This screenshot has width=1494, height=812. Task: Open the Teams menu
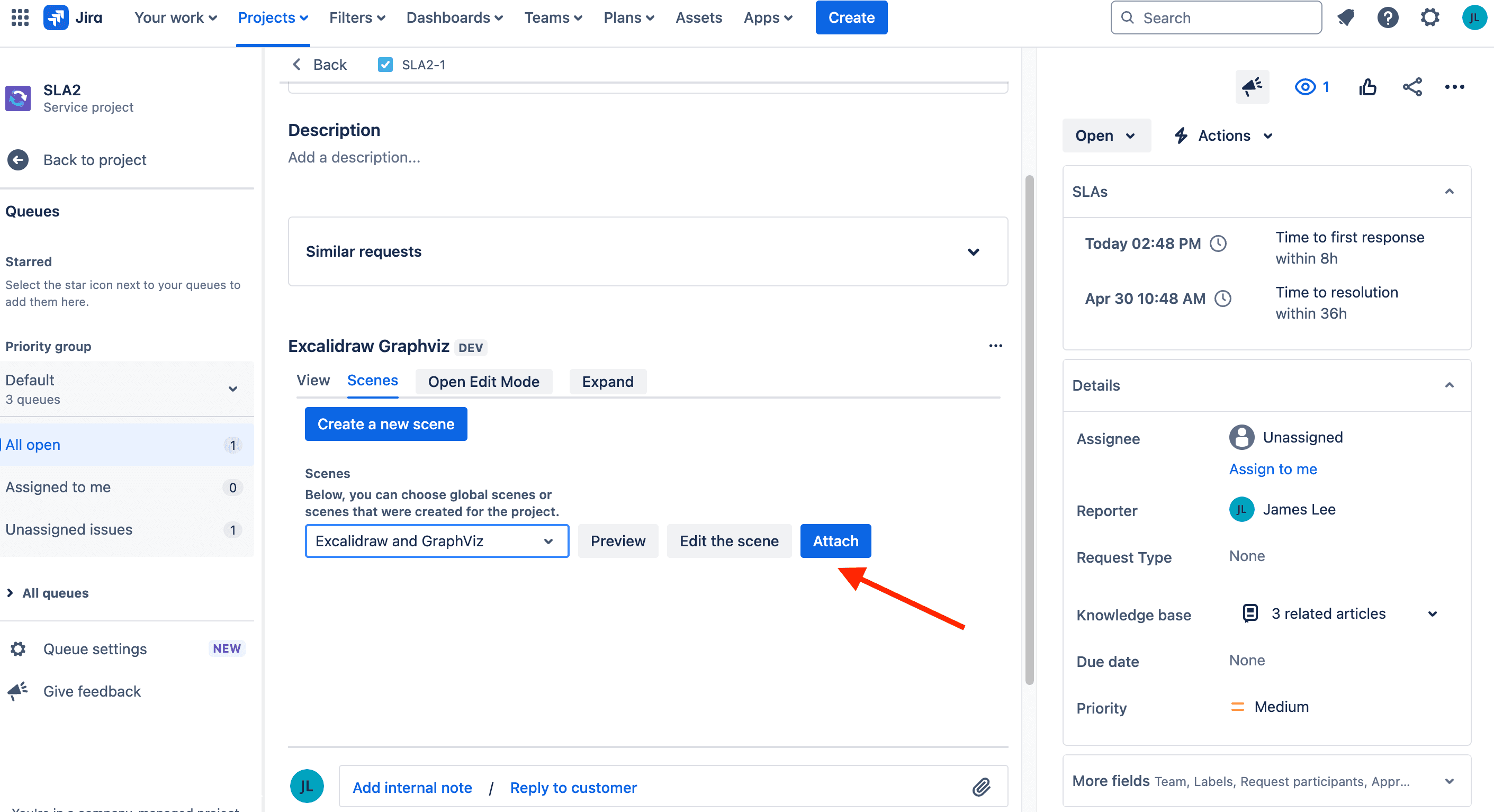tap(553, 17)
